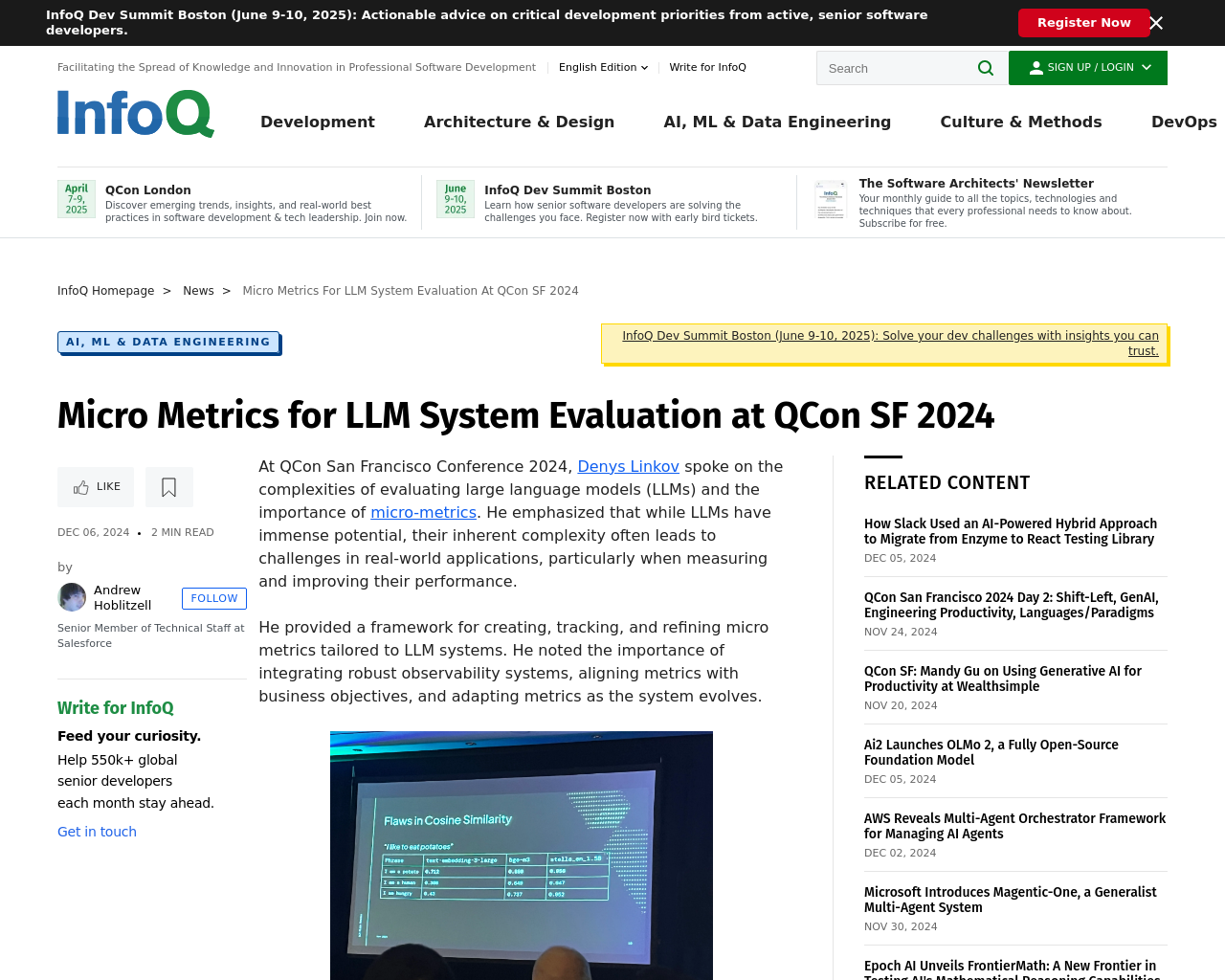Open the English Edition dropdown

603,67
